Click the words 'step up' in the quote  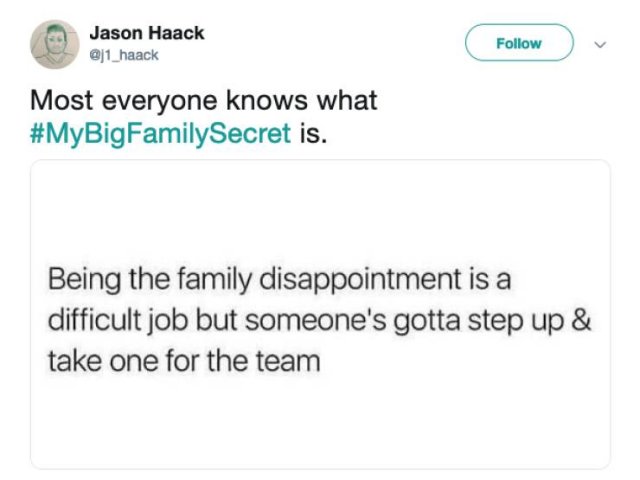click(x=516, y=322)
